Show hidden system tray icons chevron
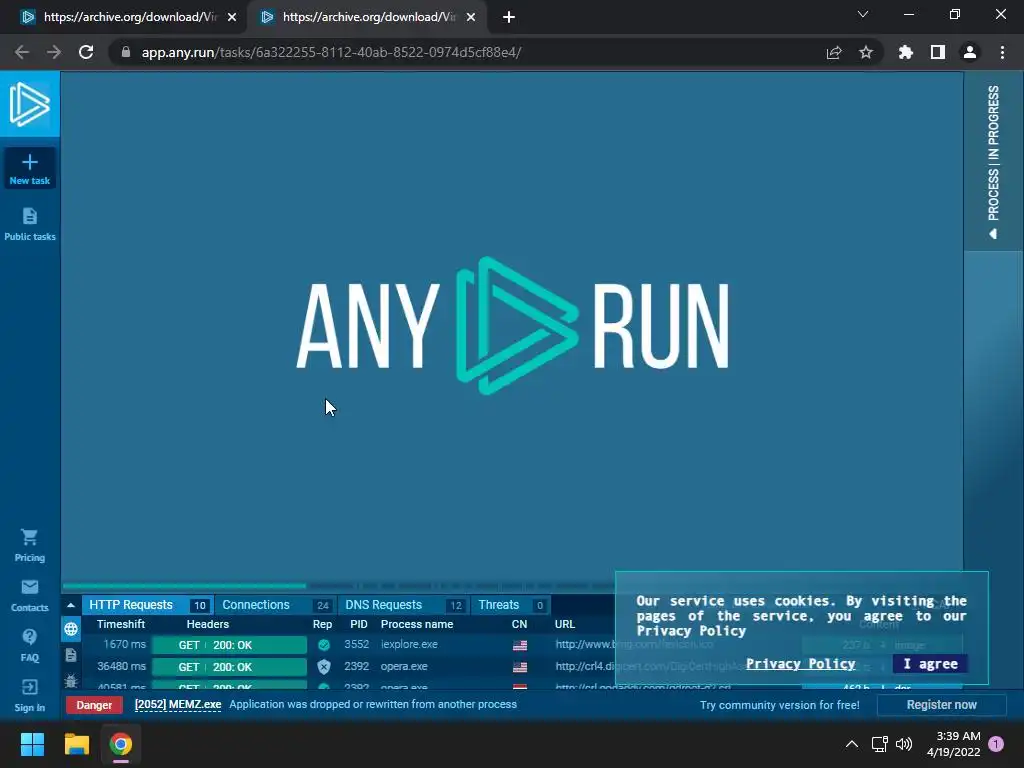This screenshot has height=768, width=1024. (852, 744)
